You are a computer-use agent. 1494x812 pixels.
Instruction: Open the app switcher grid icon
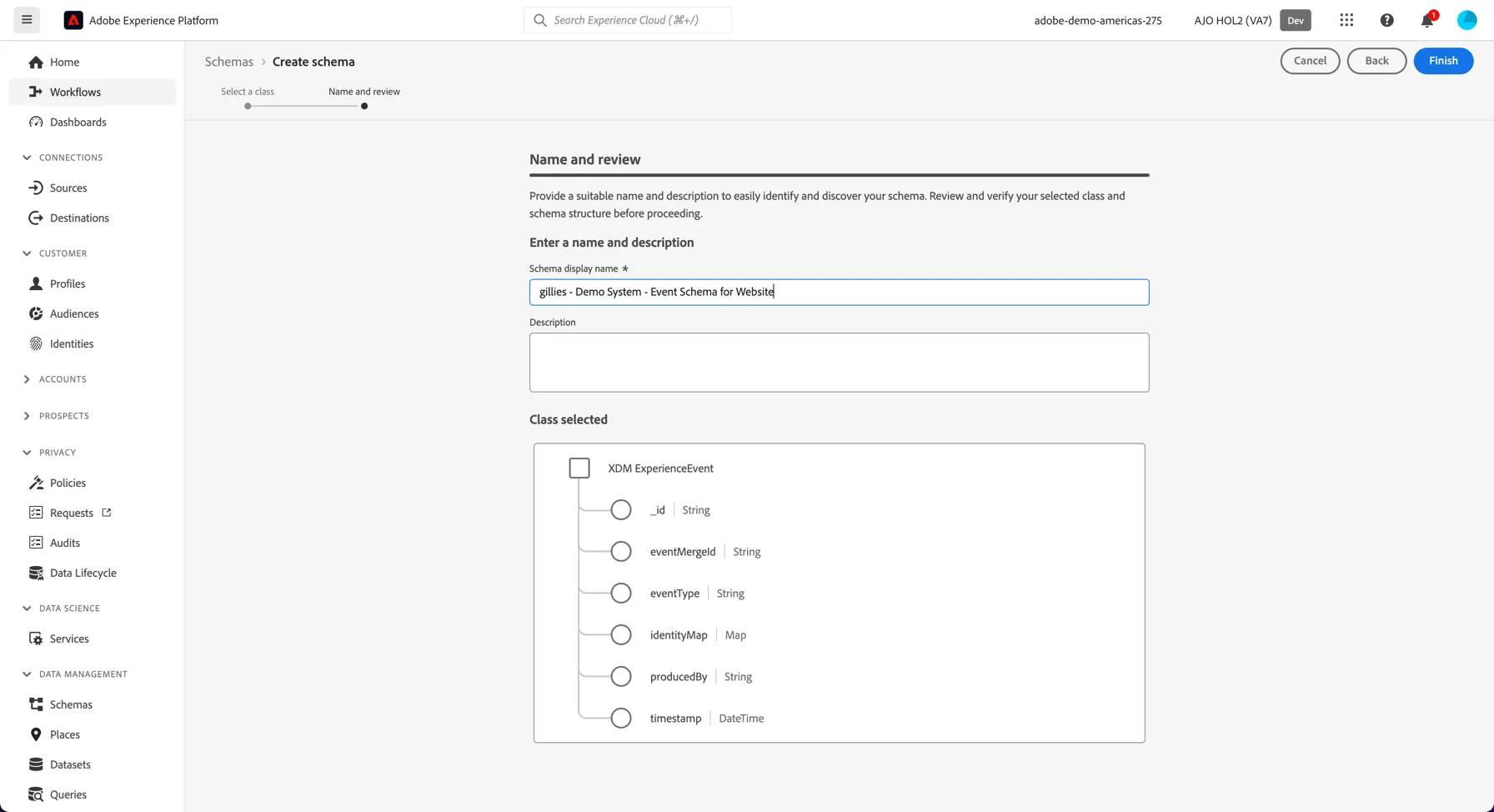(1346, 20)
